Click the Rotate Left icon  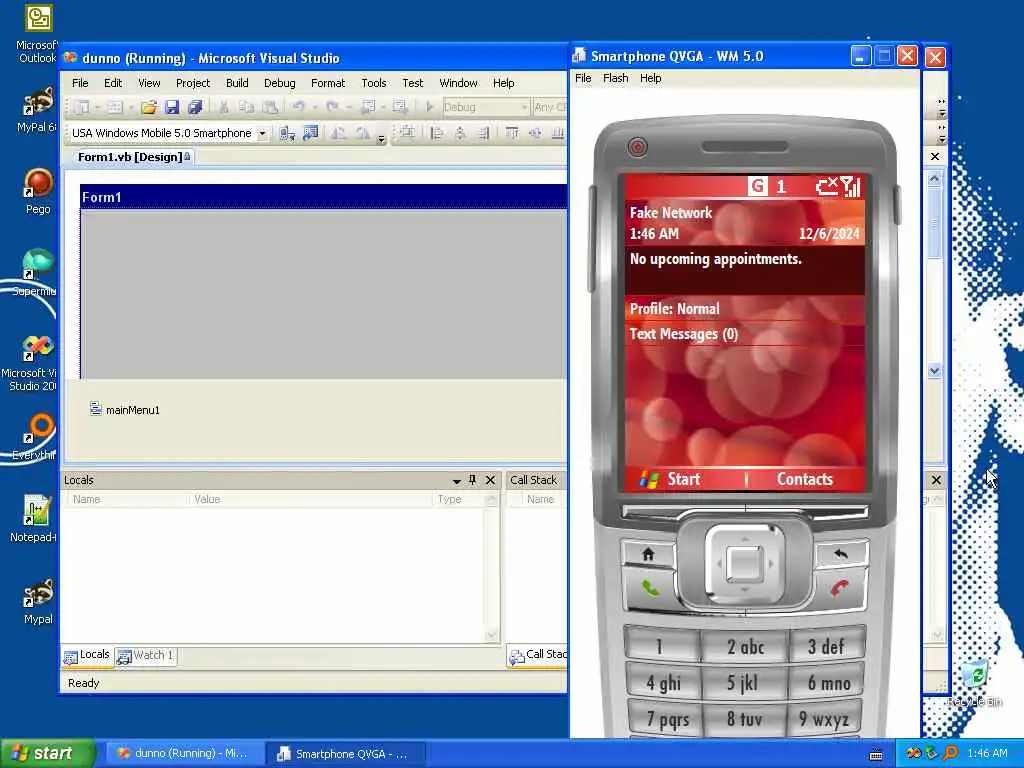tap(338, 133)
